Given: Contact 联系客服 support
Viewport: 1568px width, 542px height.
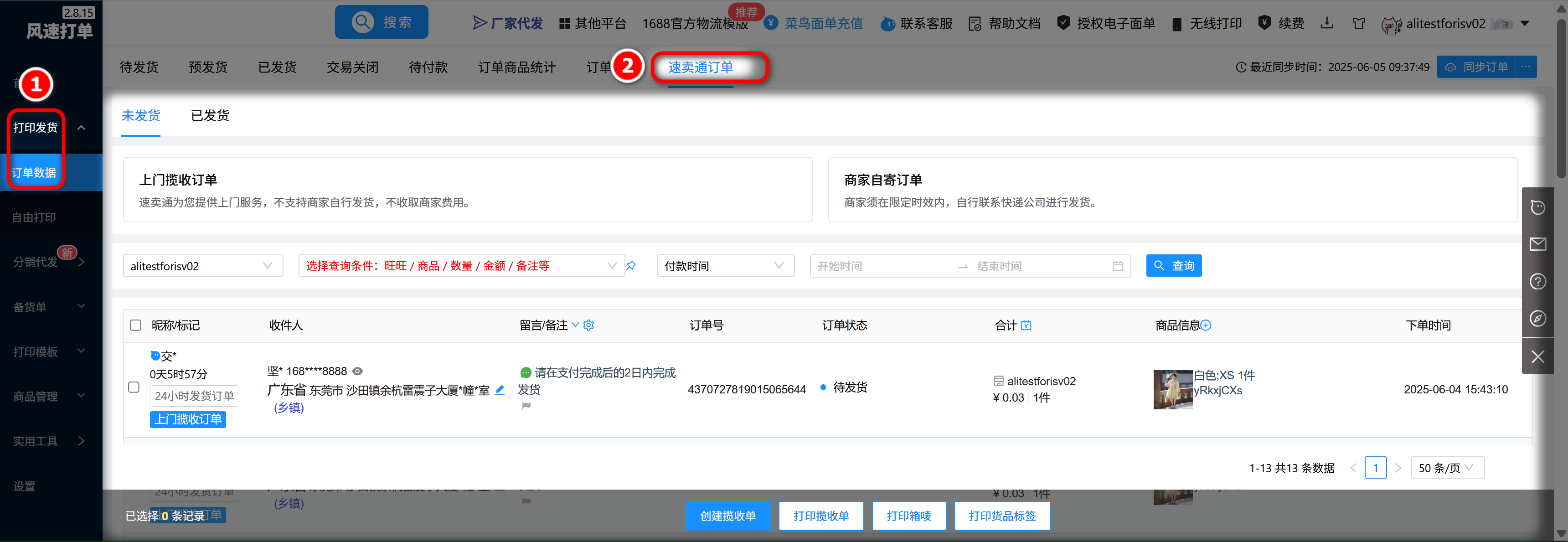Looking at the screenshot, I should click(917, 23).
